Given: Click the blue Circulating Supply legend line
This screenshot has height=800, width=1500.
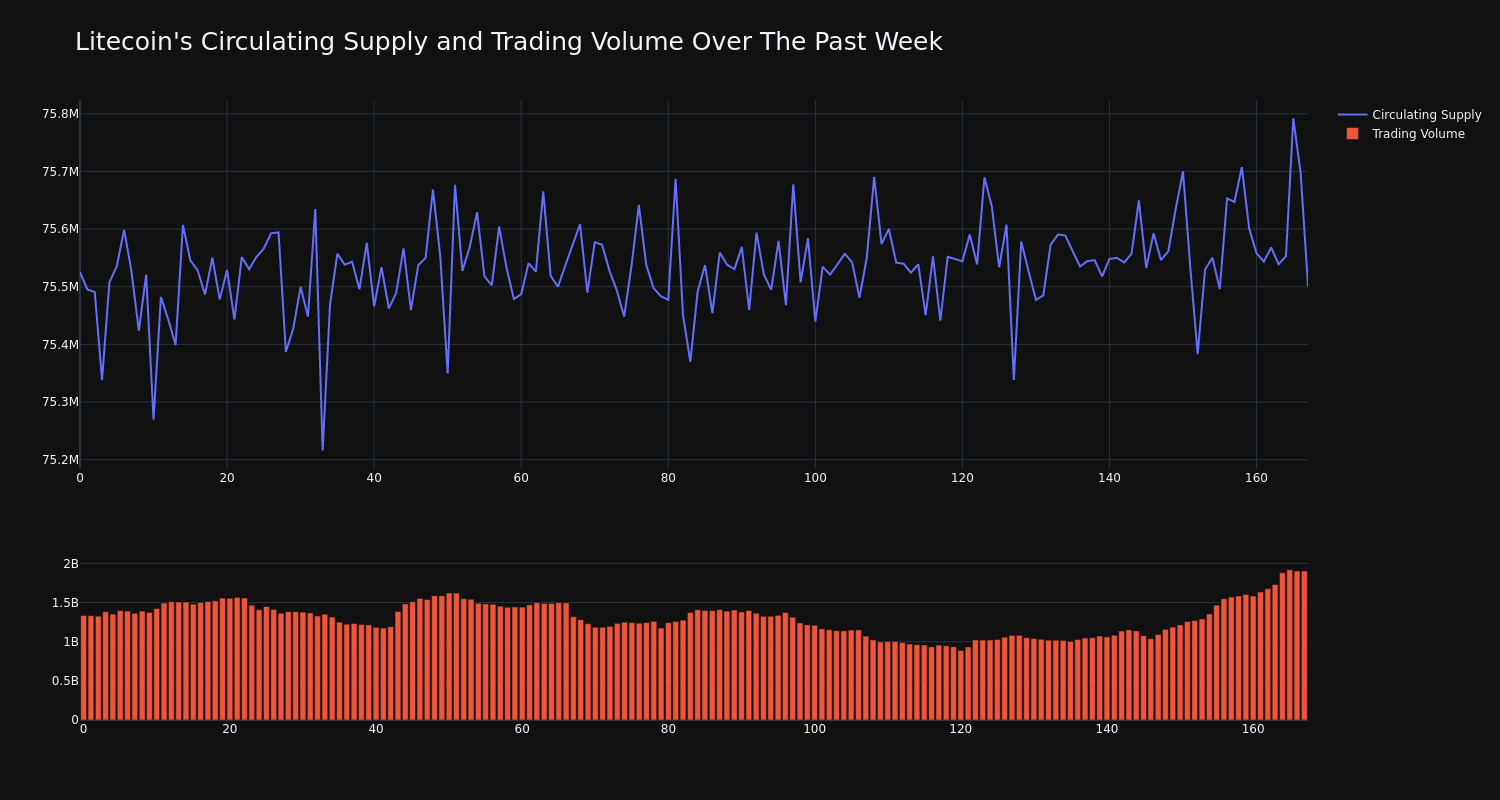Looking at the screenshot, I should [1352, 115].
